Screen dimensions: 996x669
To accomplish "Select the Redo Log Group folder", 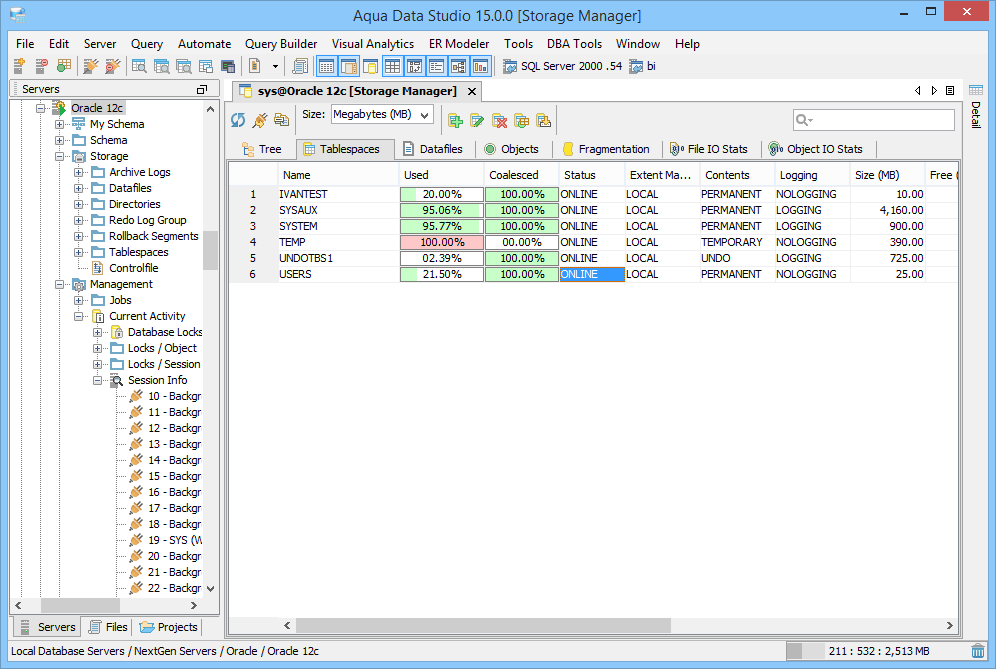I will 147,220.
